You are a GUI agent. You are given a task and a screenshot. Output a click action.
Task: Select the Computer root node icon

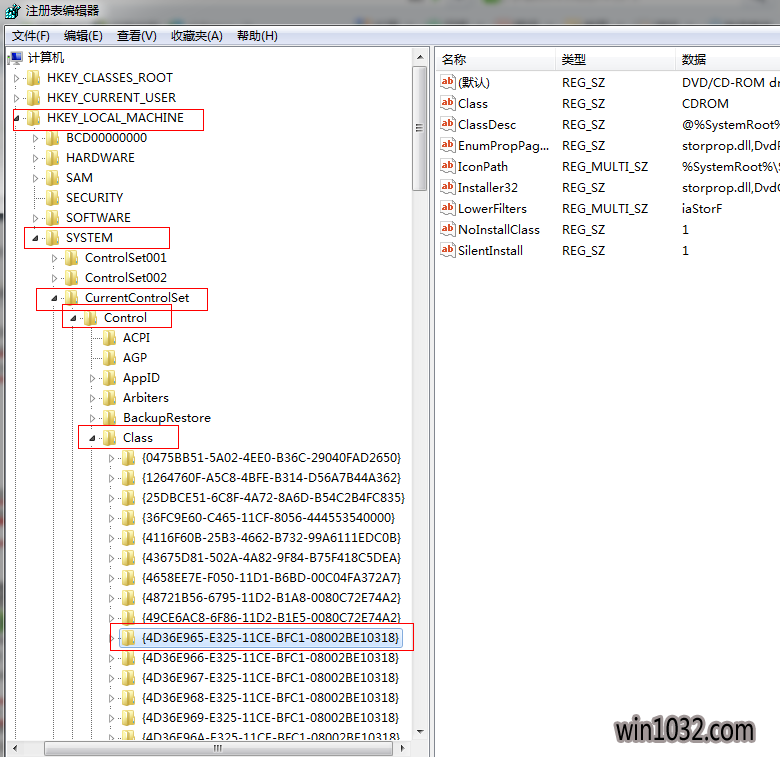[x=15, y=58]
